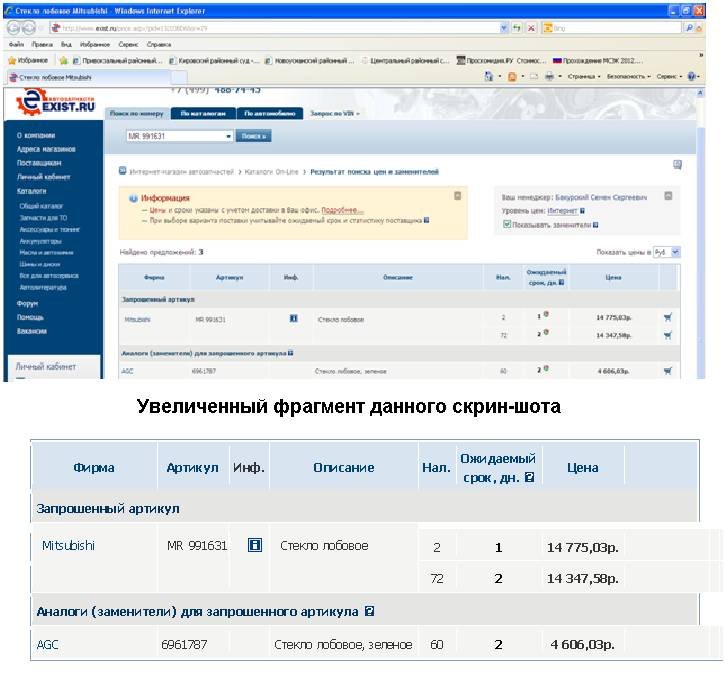724x694 pixels.
Task: Open the Вакансии sidebar link
Action: (x=31, y=331)
